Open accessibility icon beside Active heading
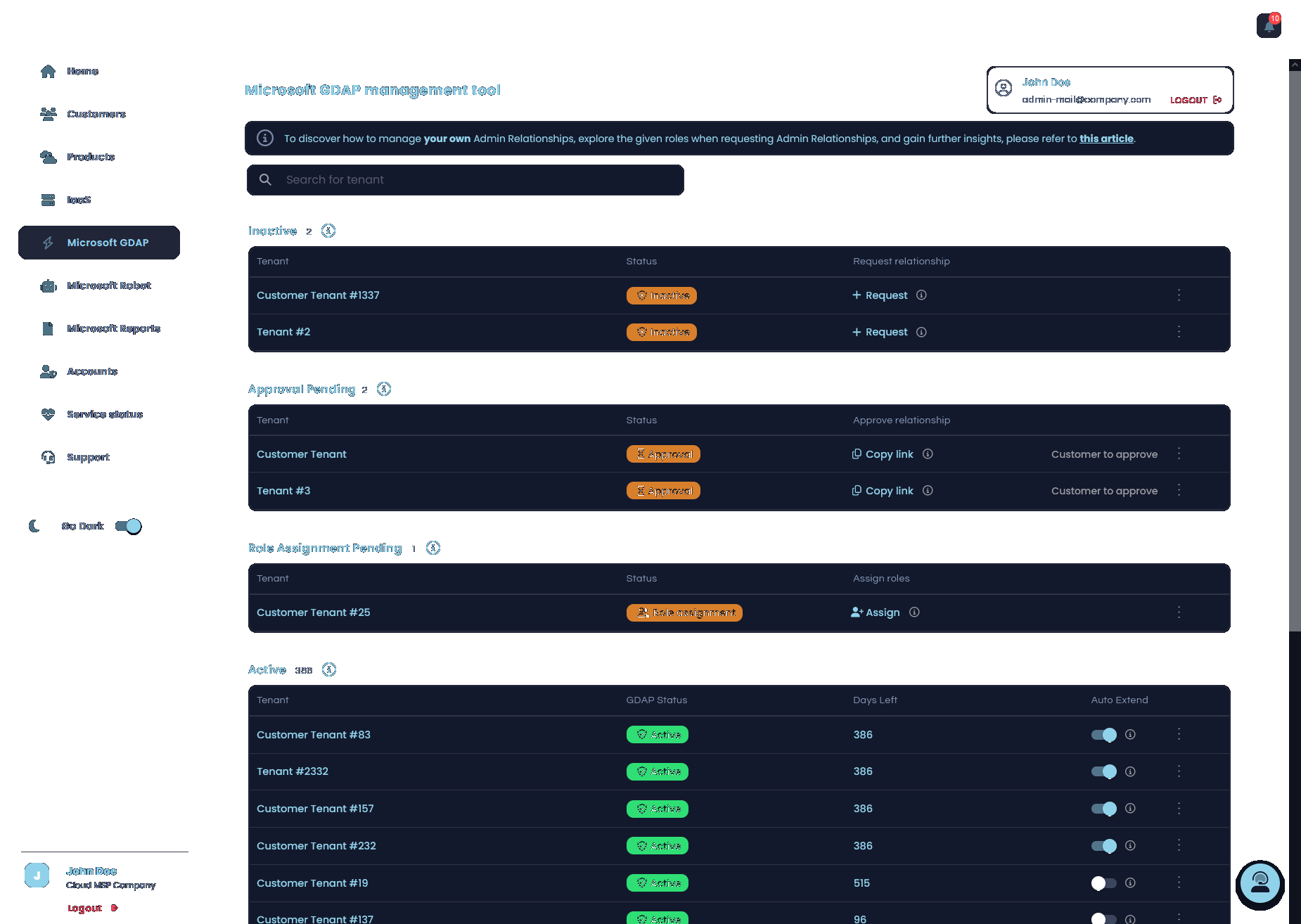The width and height of the screenshot is (1301, 924). tap(329, 669)
